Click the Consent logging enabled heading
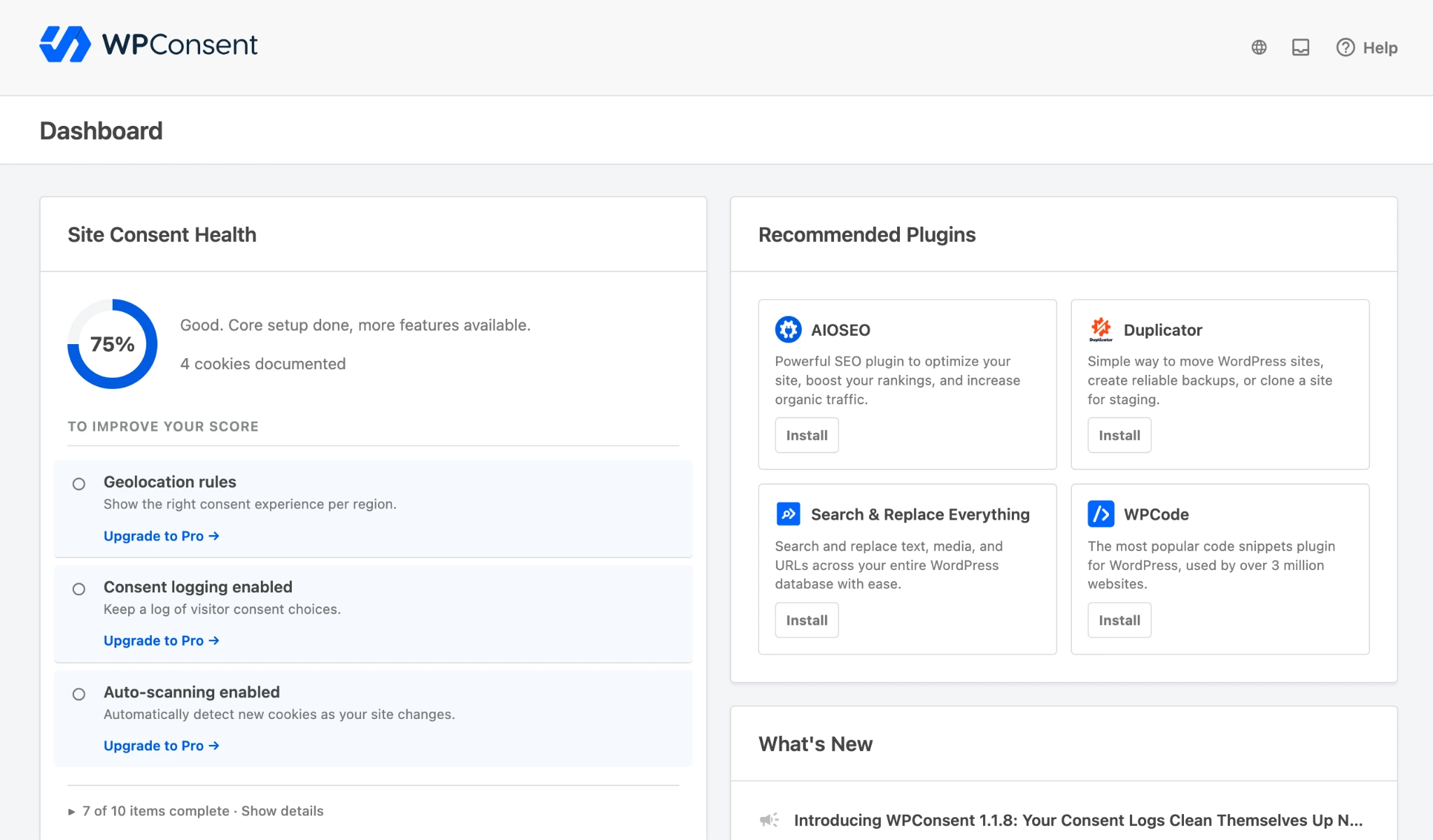The height and width of the screenshot is (840, 1433). (198, 587)
